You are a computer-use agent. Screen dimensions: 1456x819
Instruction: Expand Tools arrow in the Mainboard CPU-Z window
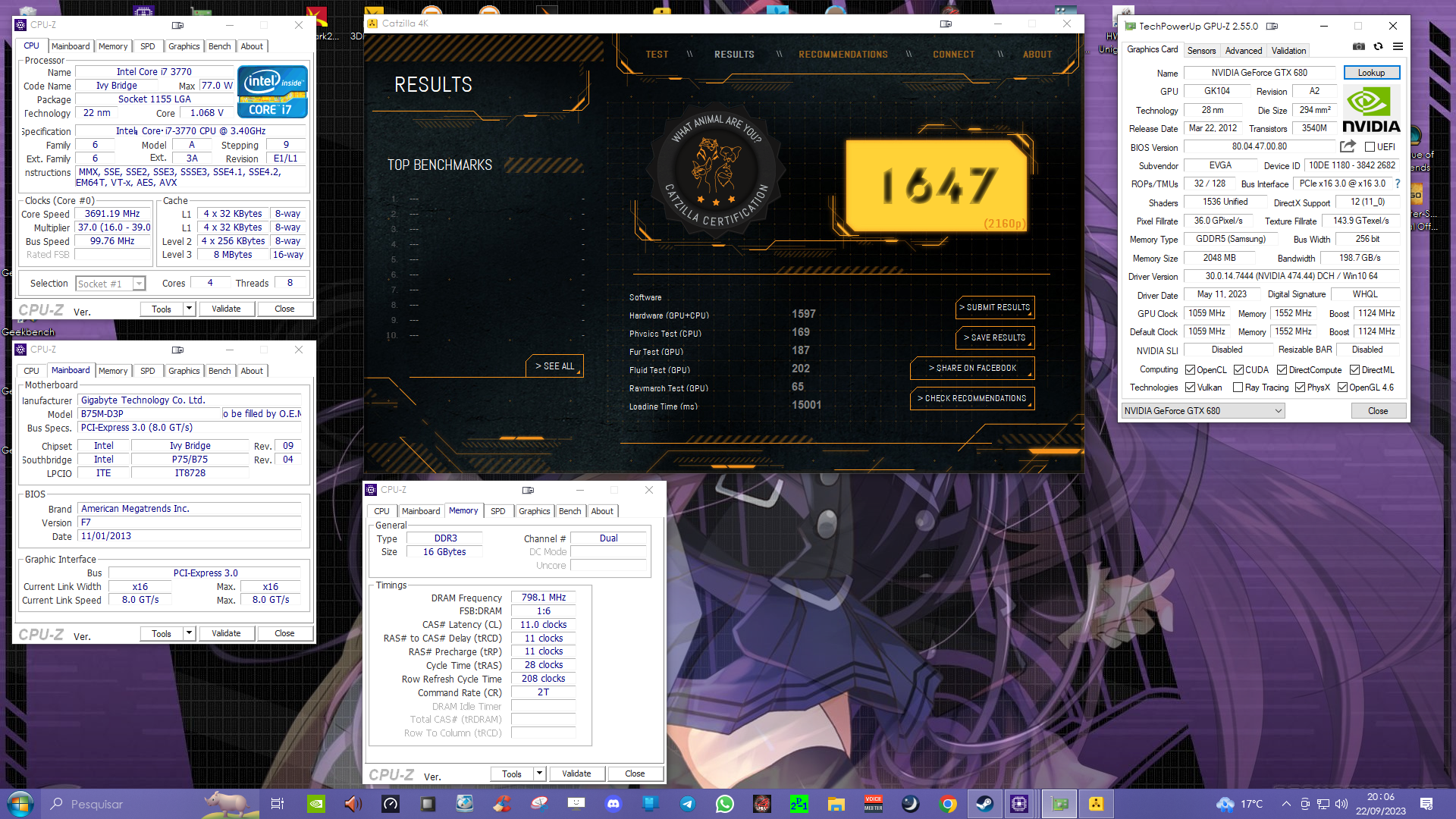pos(189,633)
